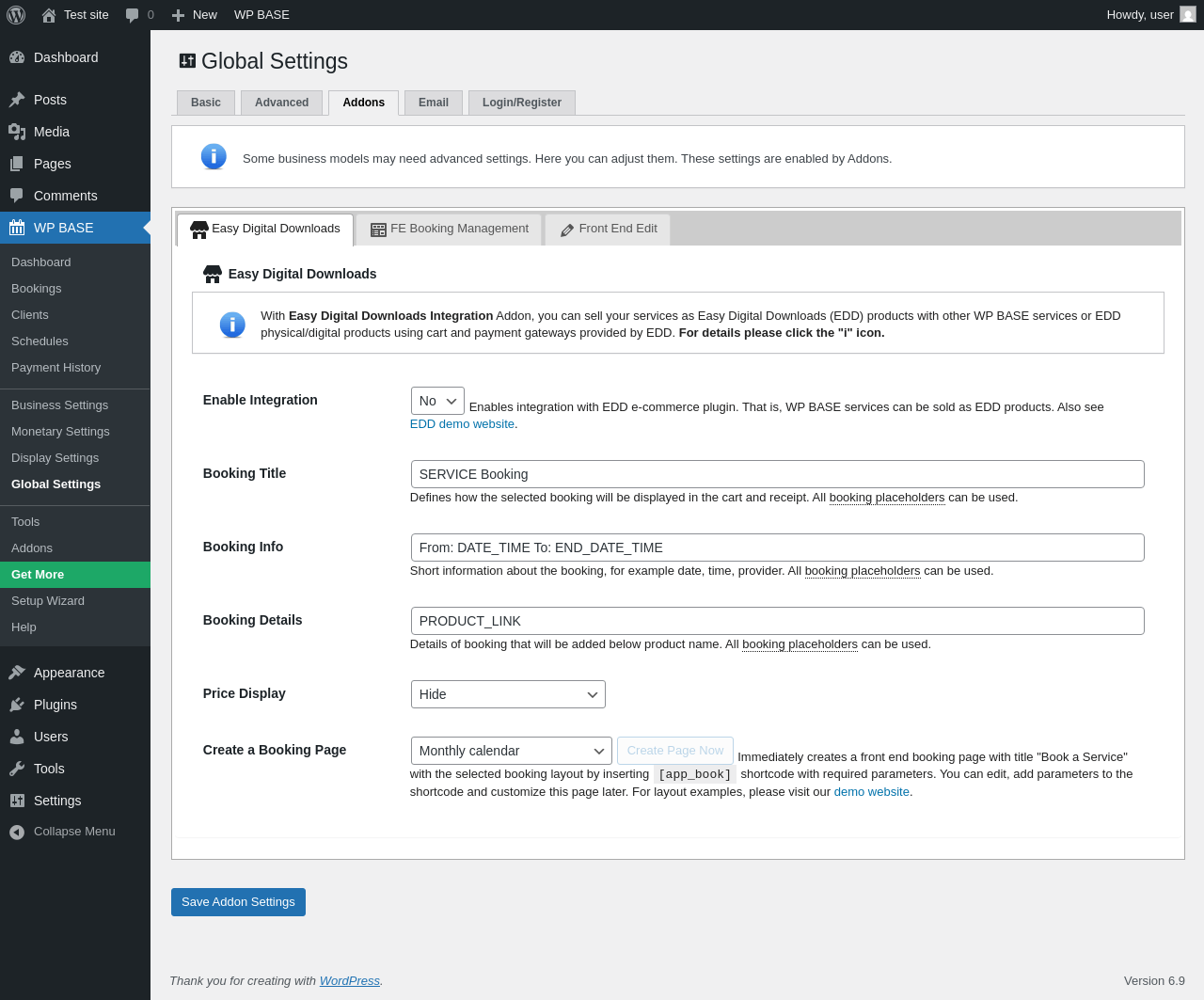Open the FE Booking Management tab
The image size is (1204, 1000).
coord(450,229)
